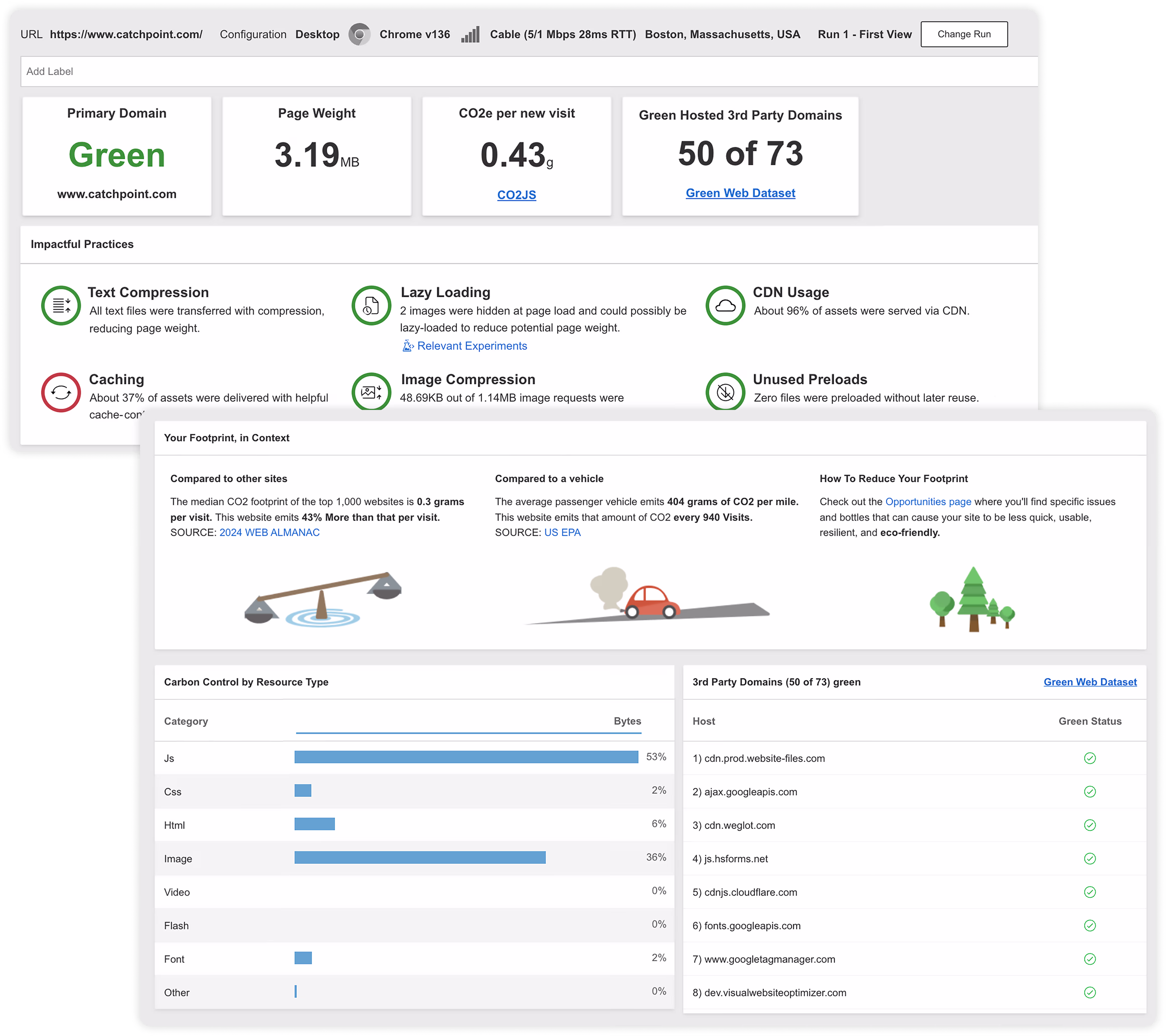The height and width of the screenshot is (1036, 1166).
Task: Click the Lazy Loading icon
Action: pos(371,305)
